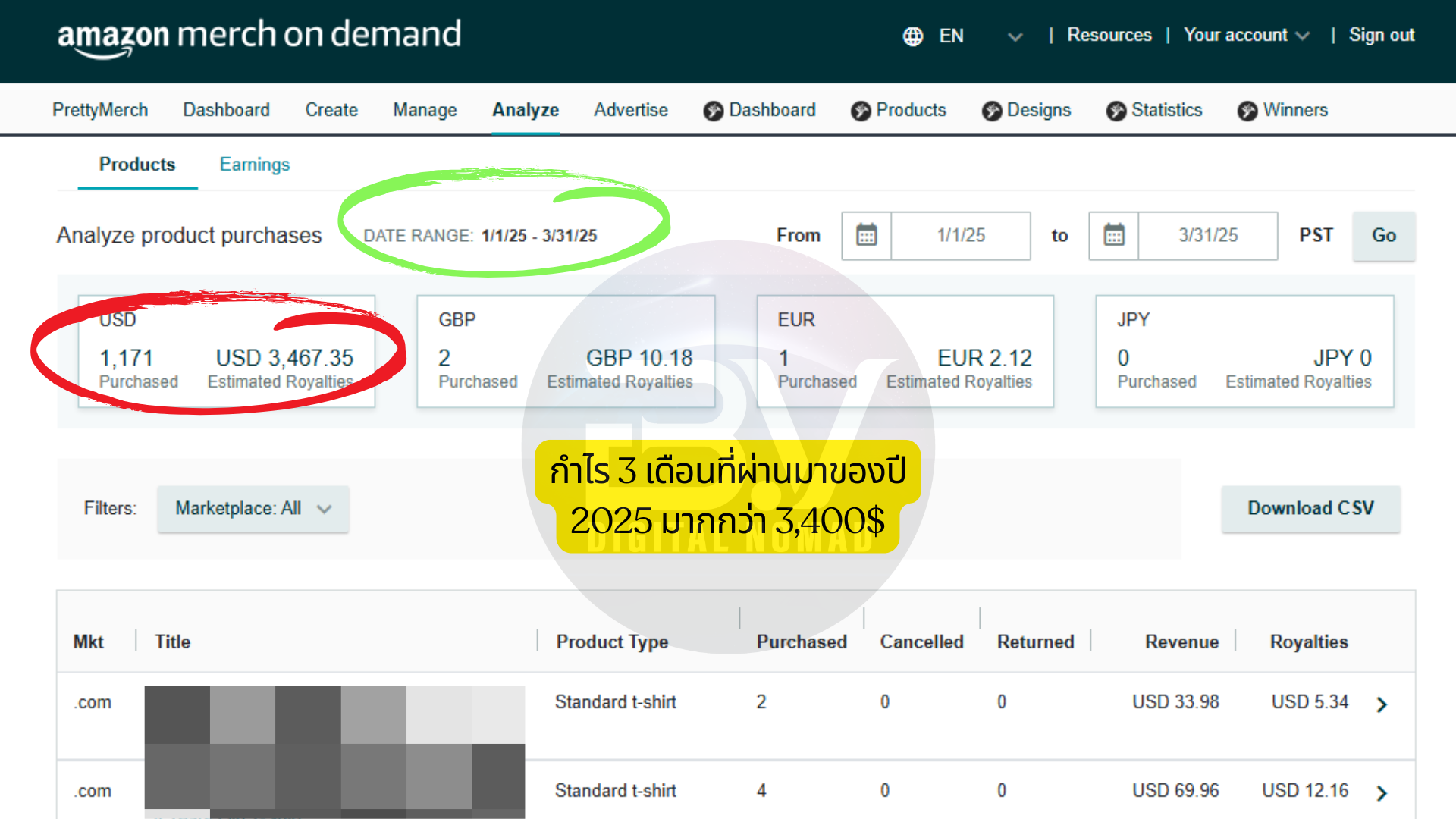Sort by the Mkt column header
The image size is (1456, 819).
click(88, 642)
